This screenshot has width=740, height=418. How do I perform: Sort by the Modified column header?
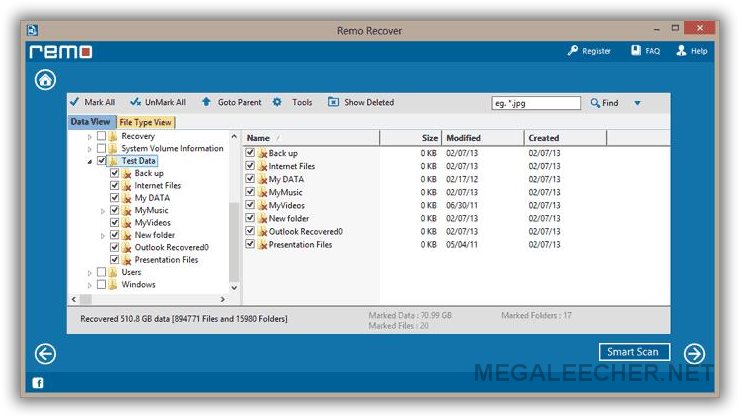click(483, 138)
